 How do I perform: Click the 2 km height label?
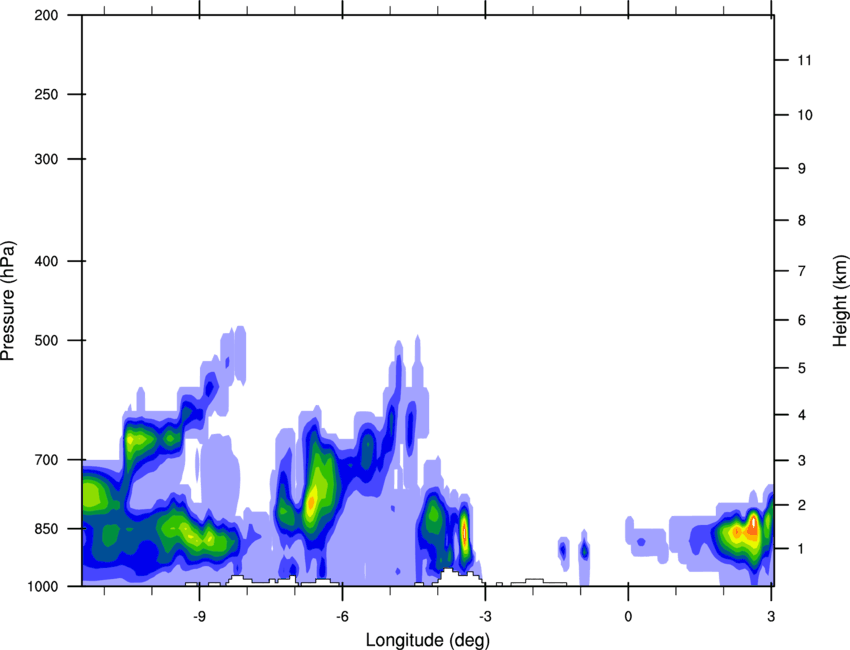pyautogui.click(x=802, y=505)
